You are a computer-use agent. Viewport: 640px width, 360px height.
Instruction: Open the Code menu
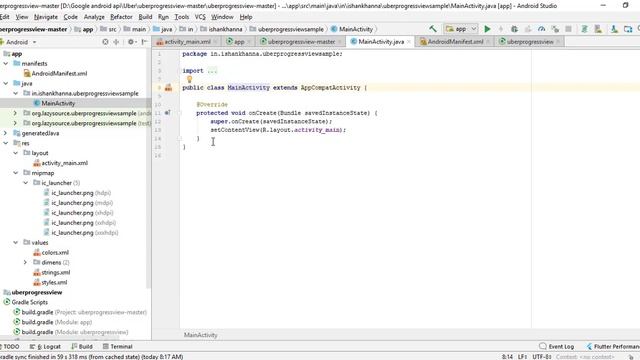tap(71, 17)
